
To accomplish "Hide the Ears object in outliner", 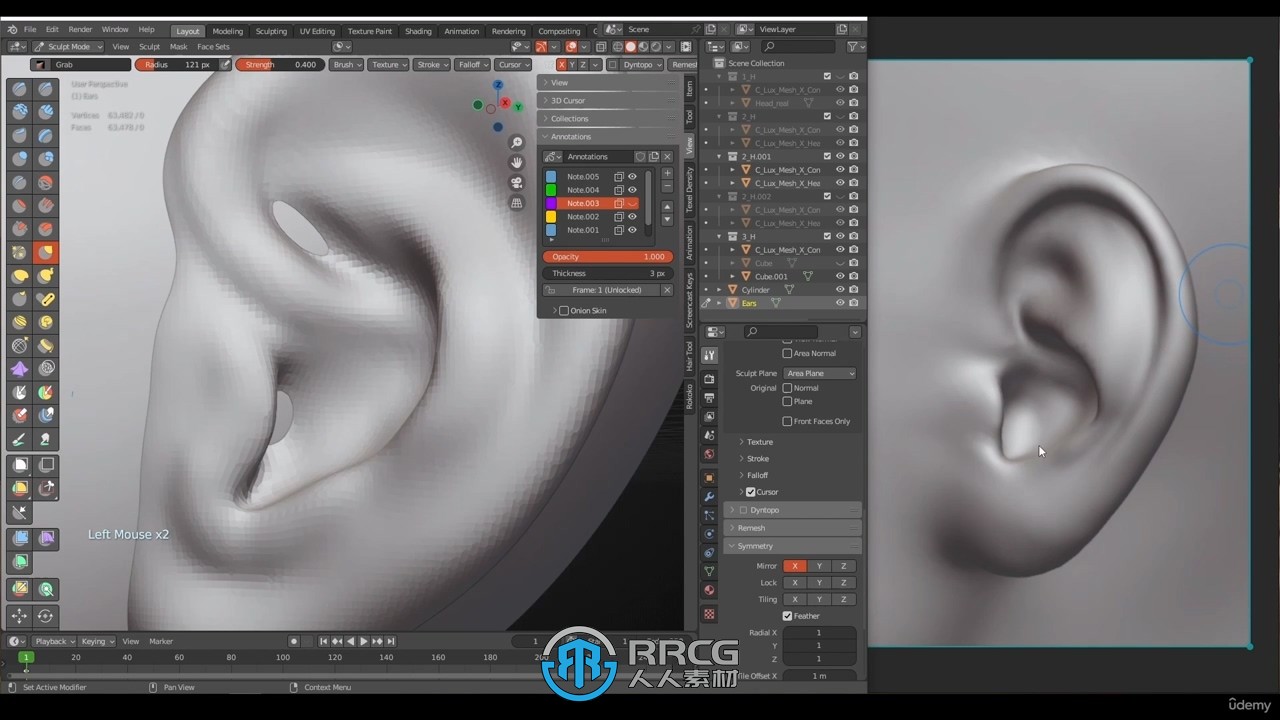I will click(840, 303).
